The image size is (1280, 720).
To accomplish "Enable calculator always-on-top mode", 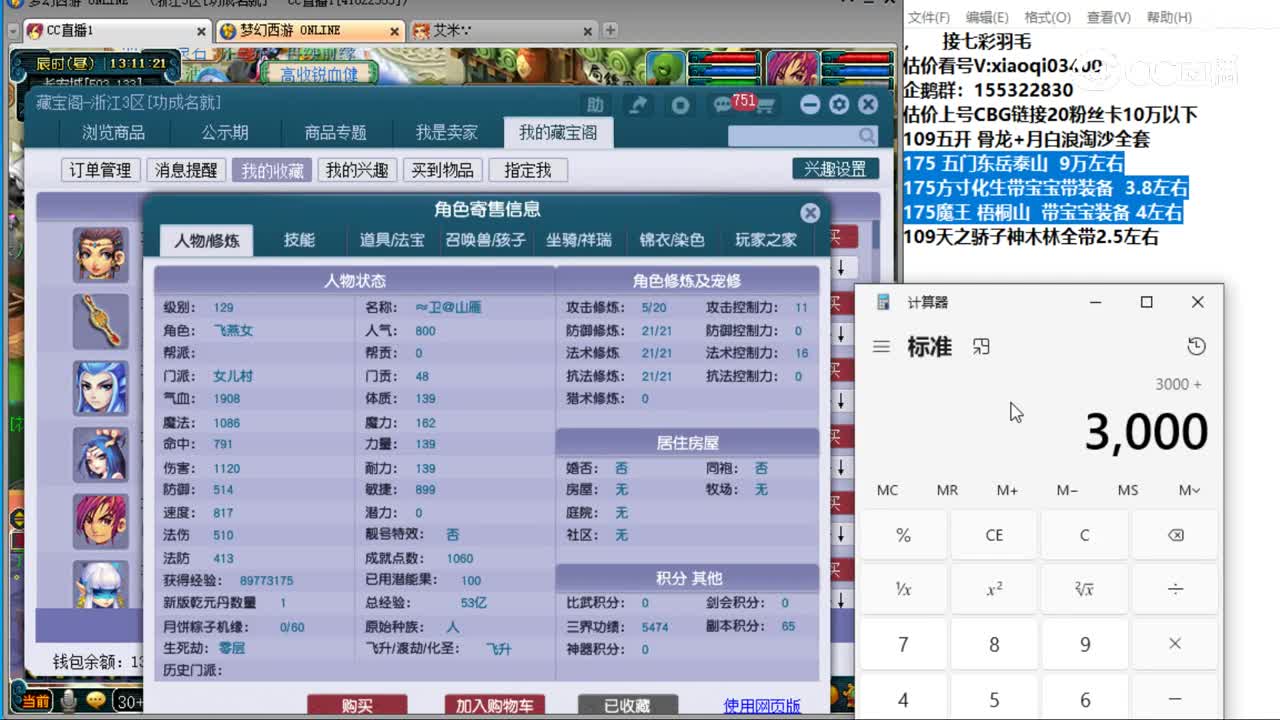I will (981, 346).
